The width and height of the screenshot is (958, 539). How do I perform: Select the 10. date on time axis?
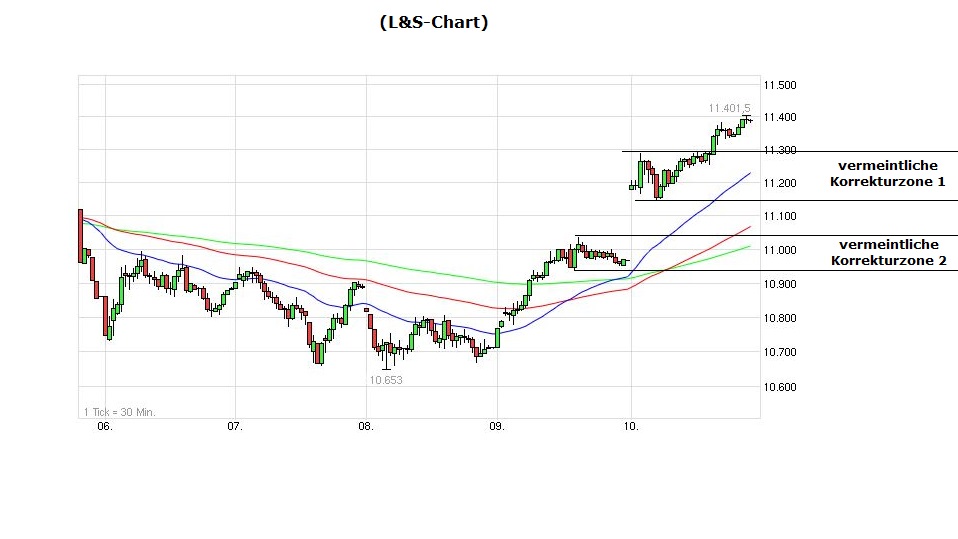pyautogui.click(x=630, y=426)
